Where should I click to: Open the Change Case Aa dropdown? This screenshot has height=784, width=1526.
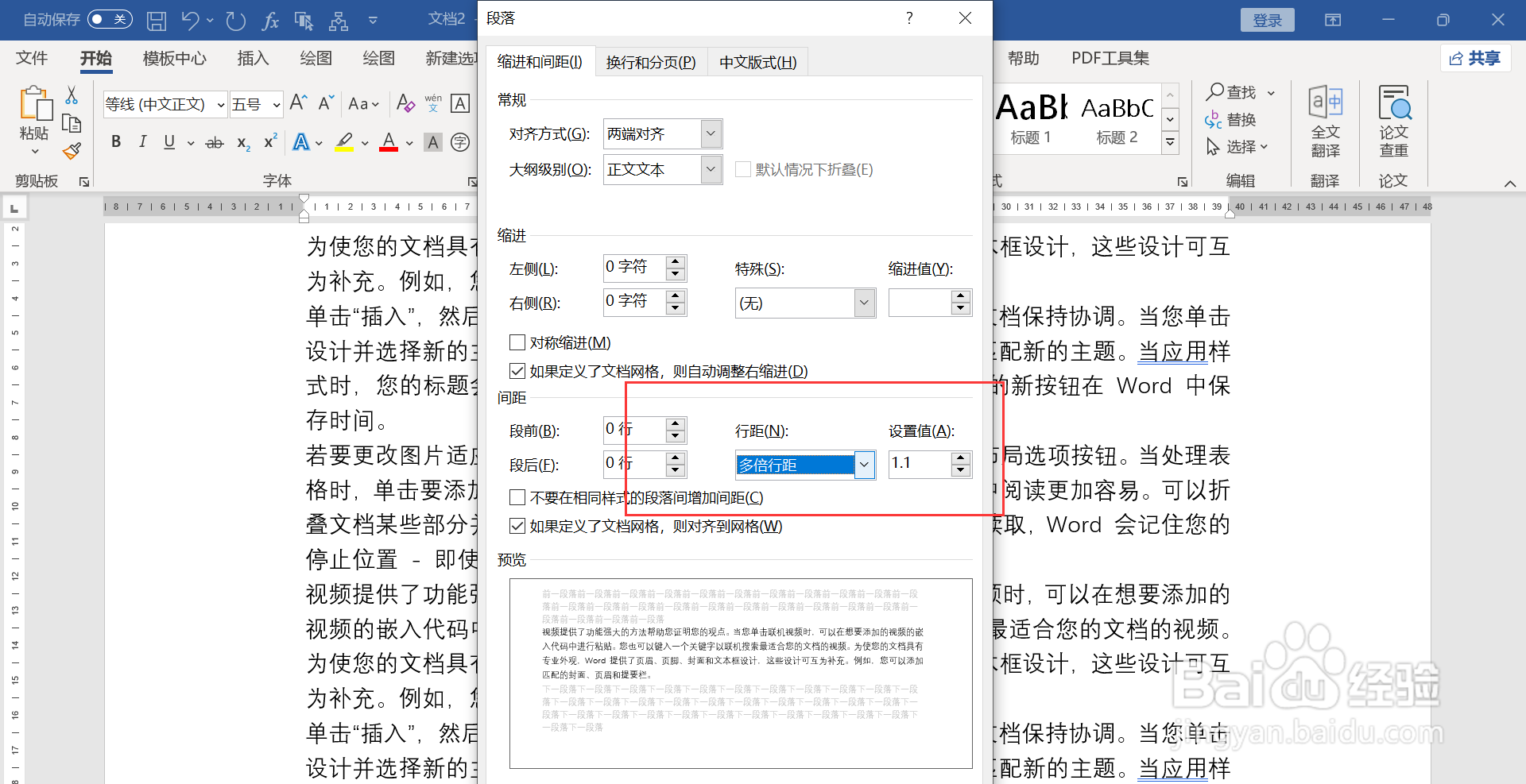[364, 104]
